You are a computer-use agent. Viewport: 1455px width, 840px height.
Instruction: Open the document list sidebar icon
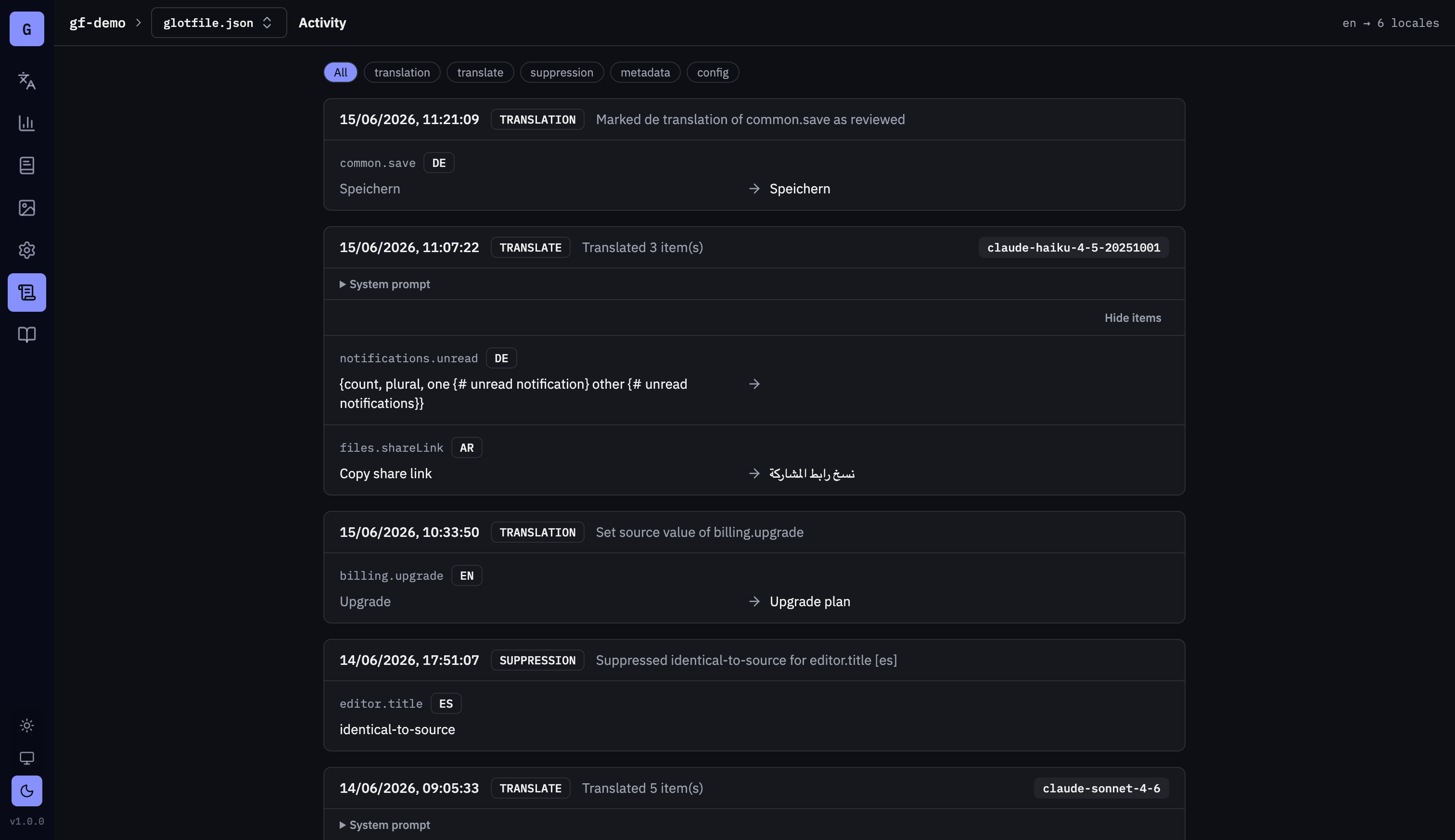click(26, 165)
